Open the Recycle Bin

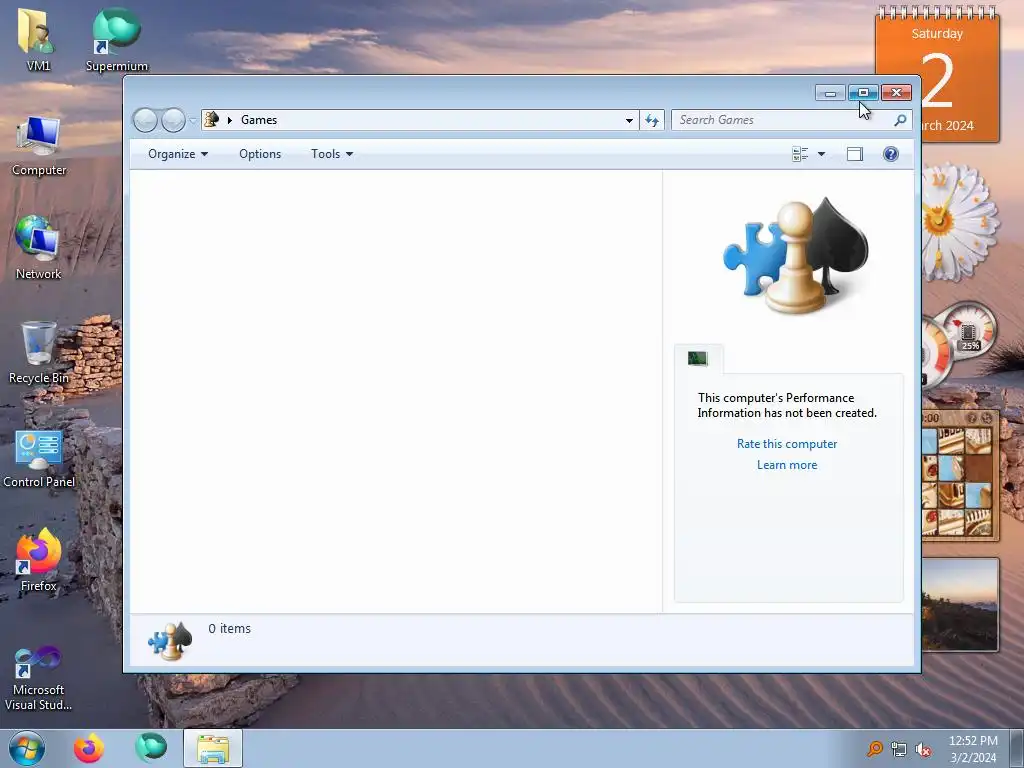point(39,352)
